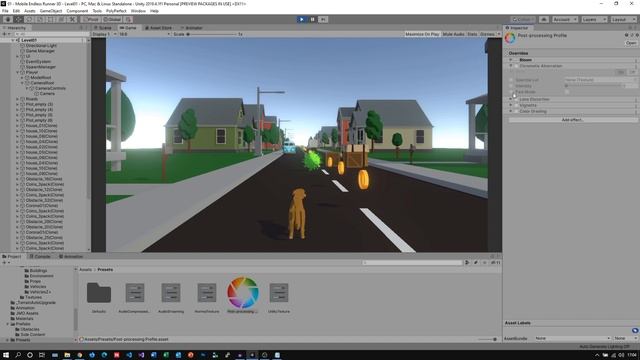Toggle the Vignette effect checkbox
640x360 pixels.
pos(516,105)
